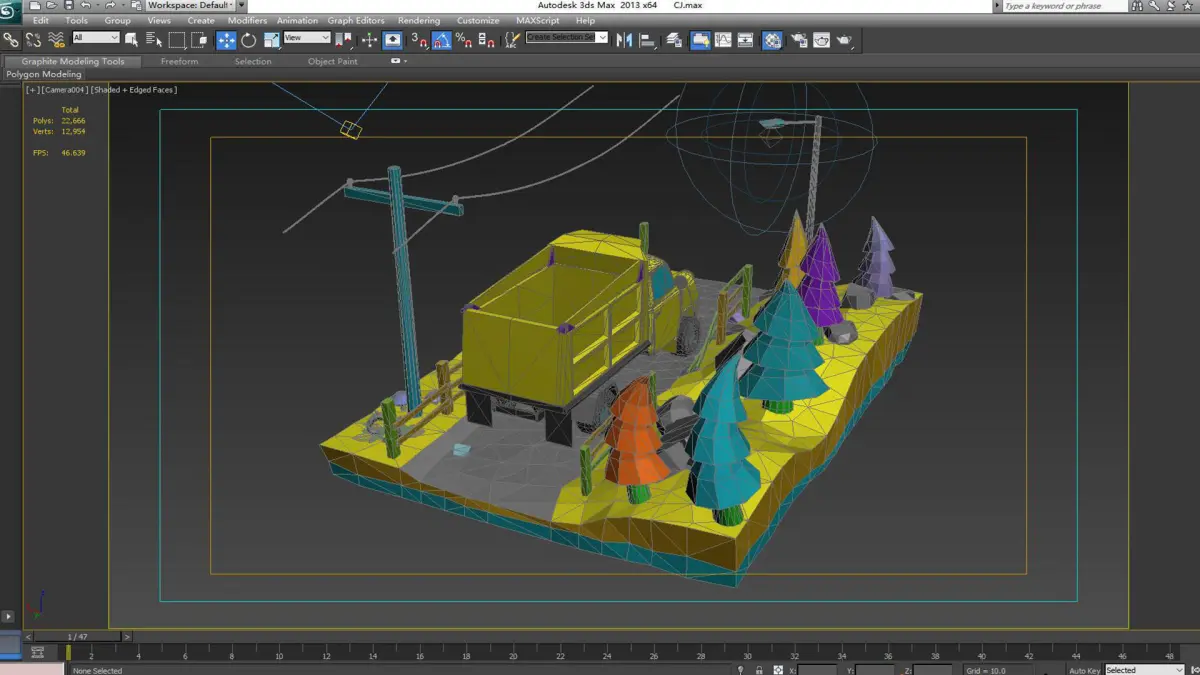Click the Shaded + Edged Faces viewport label
1200x675 pixels.
click(134, 90)
